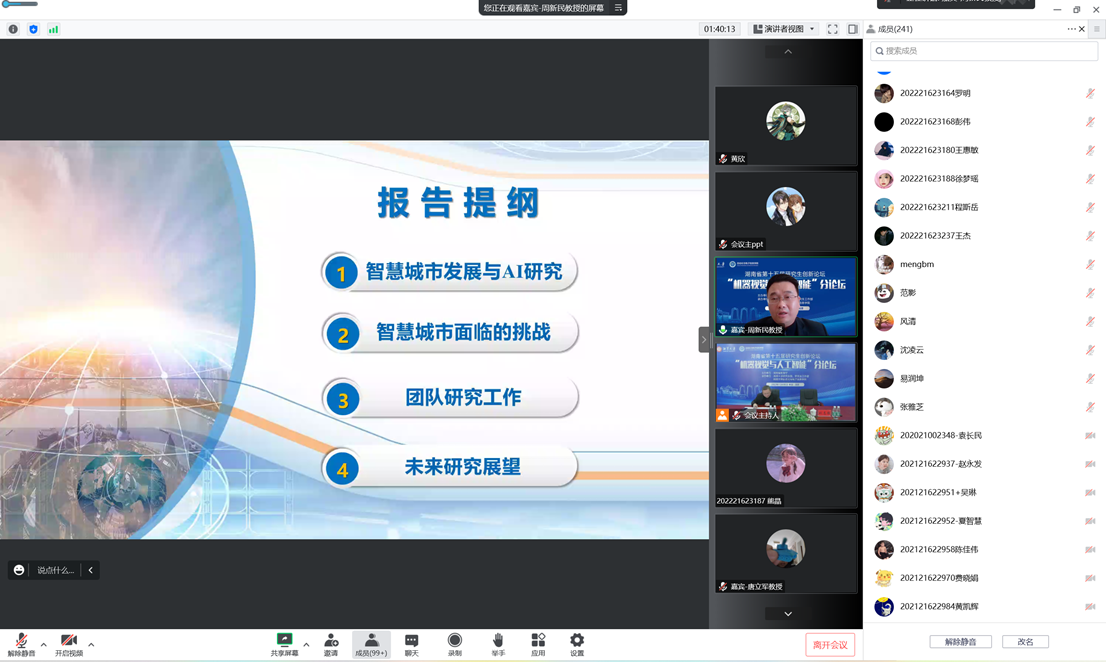The height and width of the screenshot is (662, 1106).
Task: Check network quality with the signal icon
Action: coord(53,29)
